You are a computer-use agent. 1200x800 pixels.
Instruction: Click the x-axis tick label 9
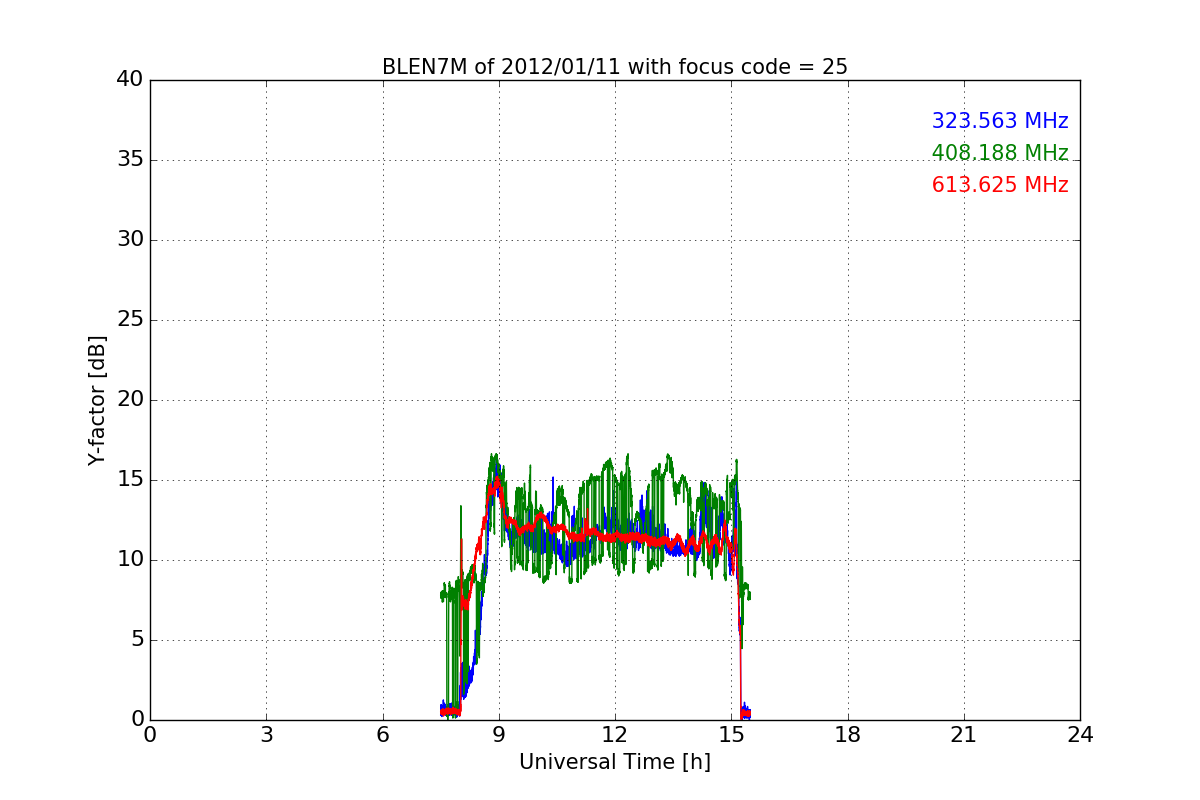[x=499, y=735]
